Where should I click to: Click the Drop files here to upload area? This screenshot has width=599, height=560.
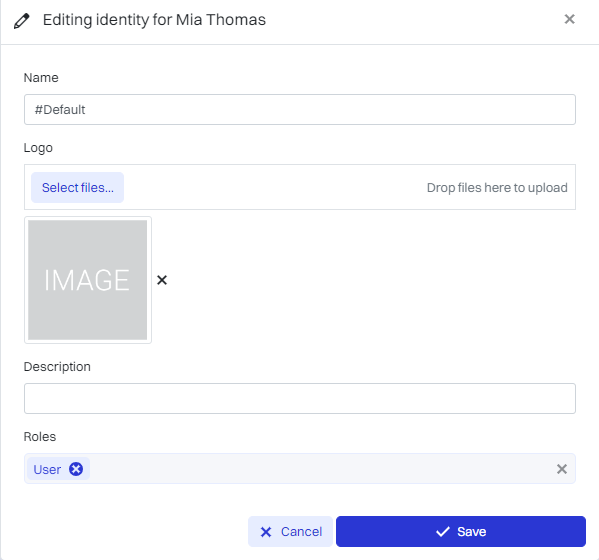[497, 188]
